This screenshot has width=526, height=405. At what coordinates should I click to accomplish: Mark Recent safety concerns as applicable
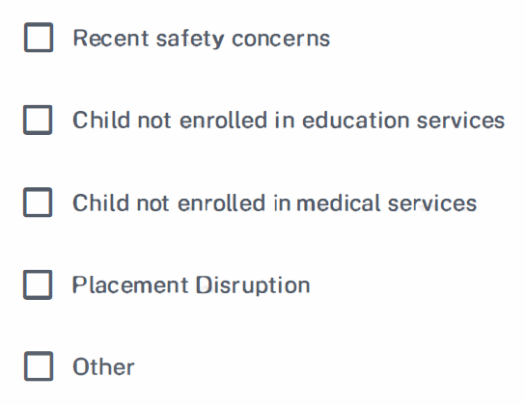[x=38, y=37]
